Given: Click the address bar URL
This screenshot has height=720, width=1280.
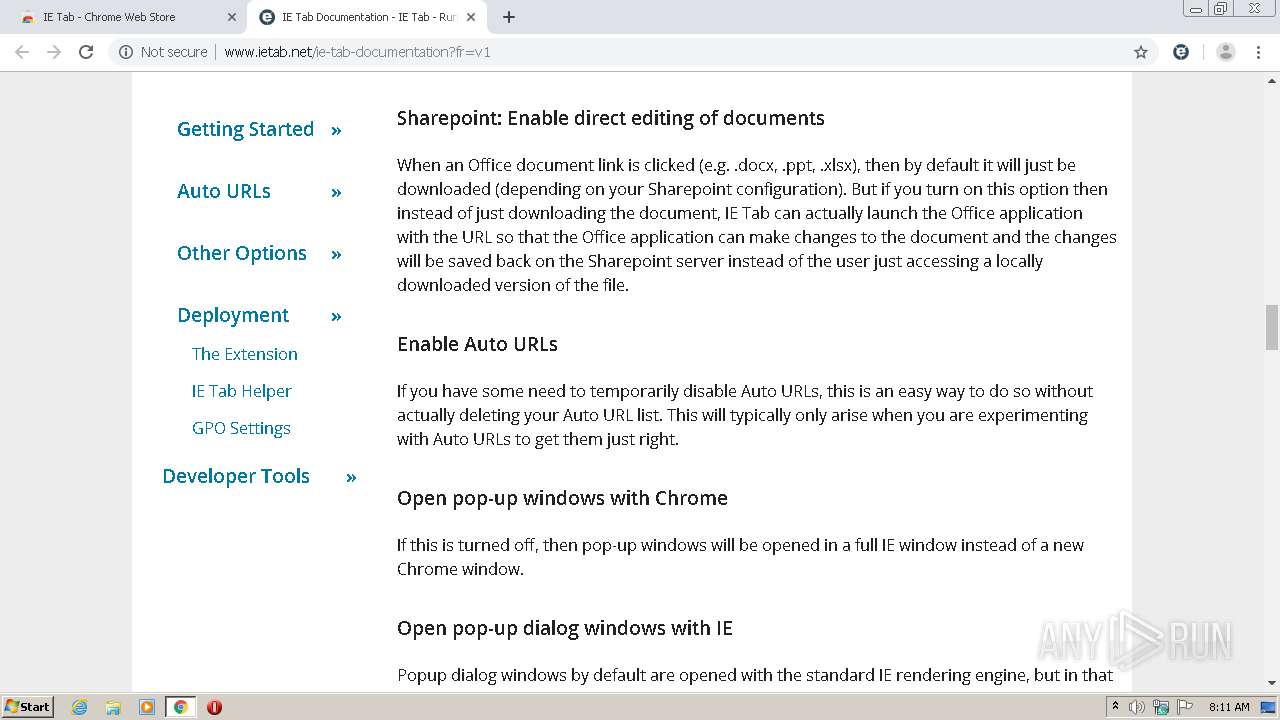Looking at the screenshot, I should click(x=357, y=52).
